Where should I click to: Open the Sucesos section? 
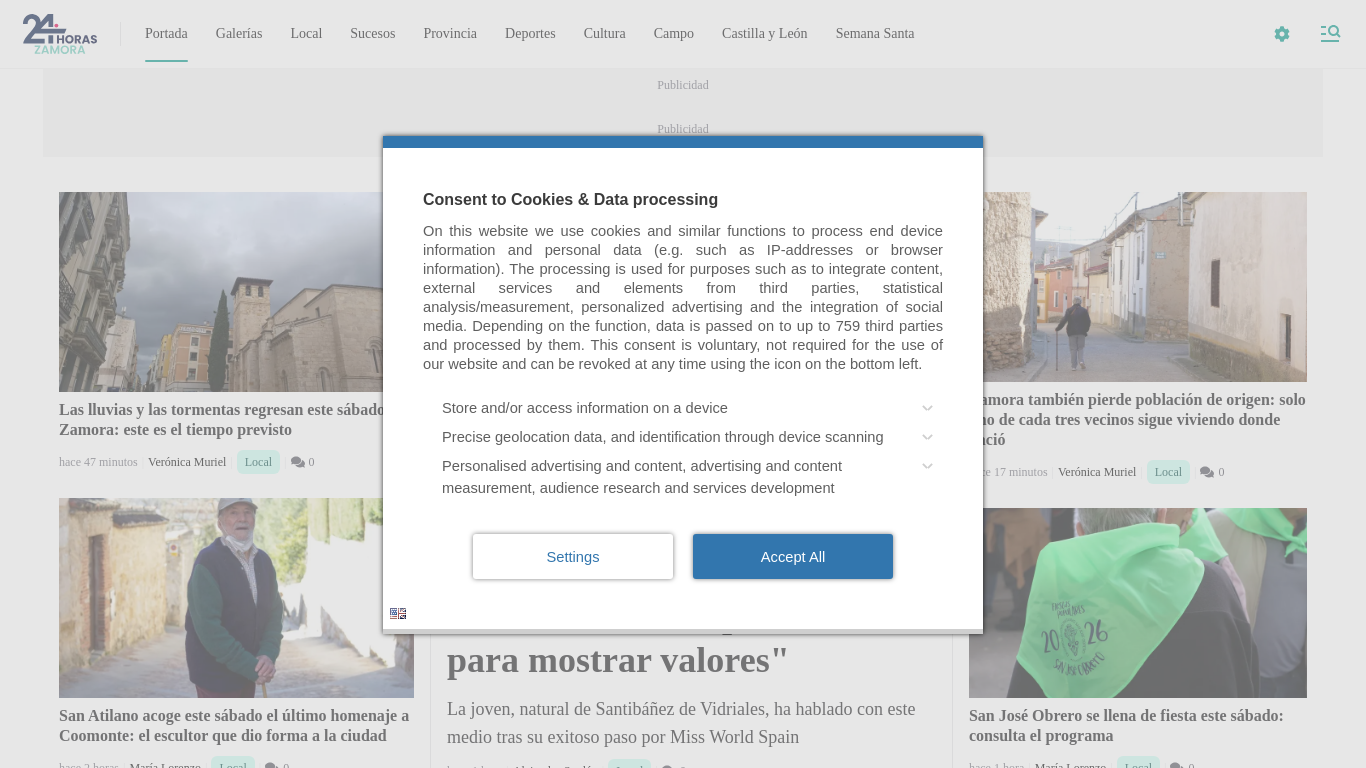click(x=373, y=34)
